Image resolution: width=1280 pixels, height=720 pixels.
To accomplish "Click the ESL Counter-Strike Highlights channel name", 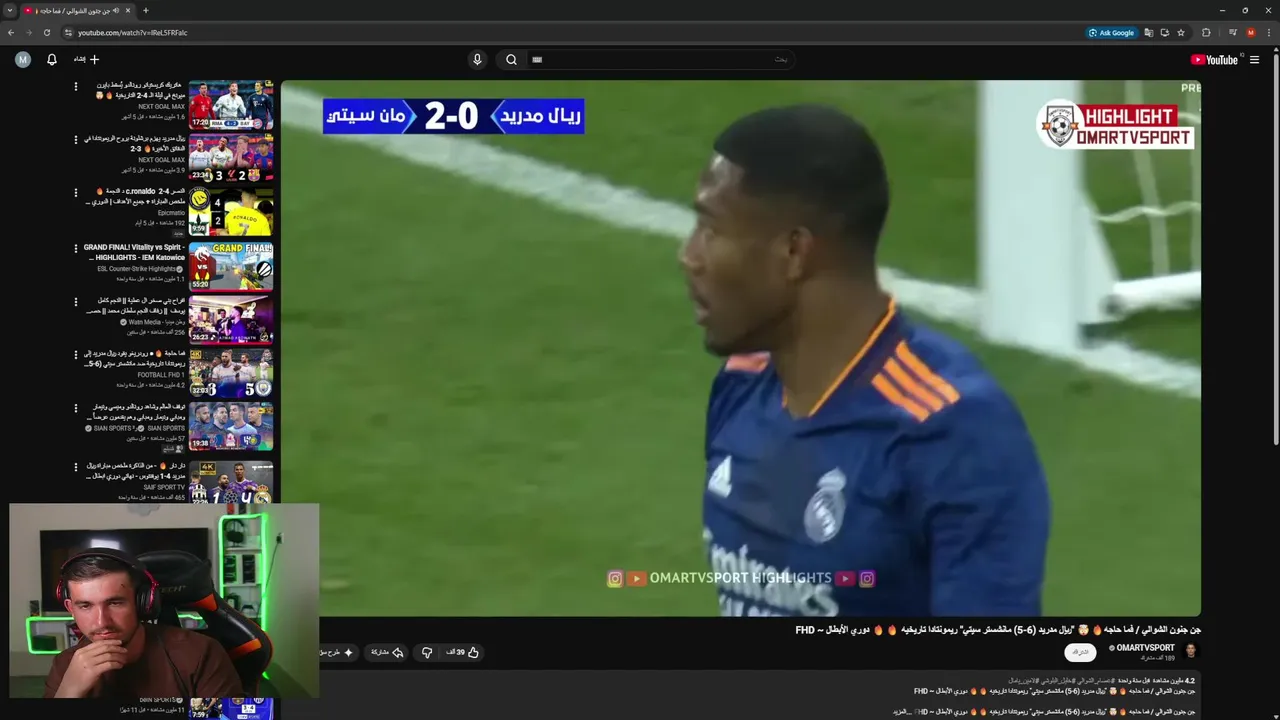I will [137, 269].
